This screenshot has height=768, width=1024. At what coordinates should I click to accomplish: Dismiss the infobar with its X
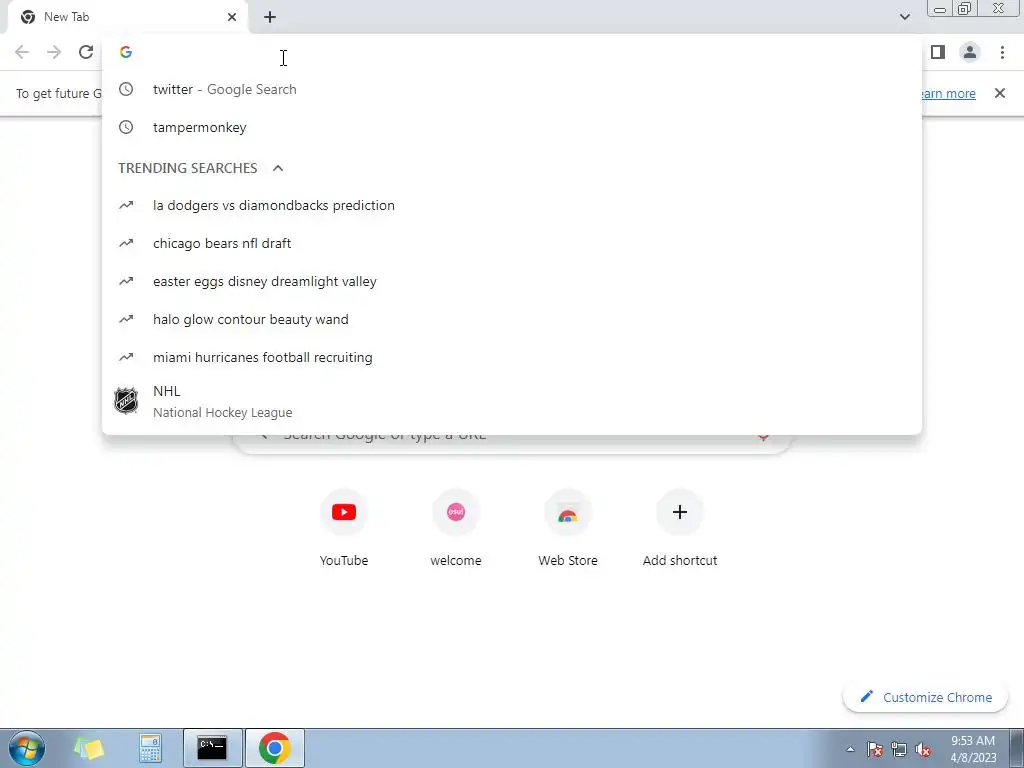tap(999, 93)
